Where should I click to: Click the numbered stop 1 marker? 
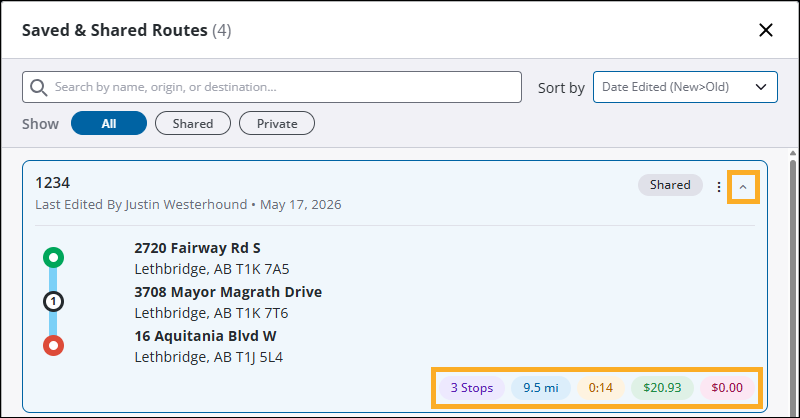(54, 302)
